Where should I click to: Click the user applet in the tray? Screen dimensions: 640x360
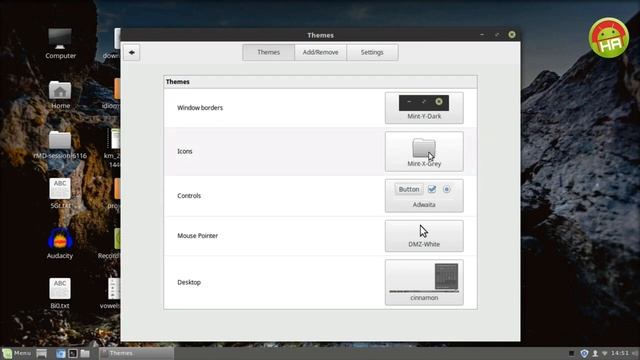click(x=595, y=353)
